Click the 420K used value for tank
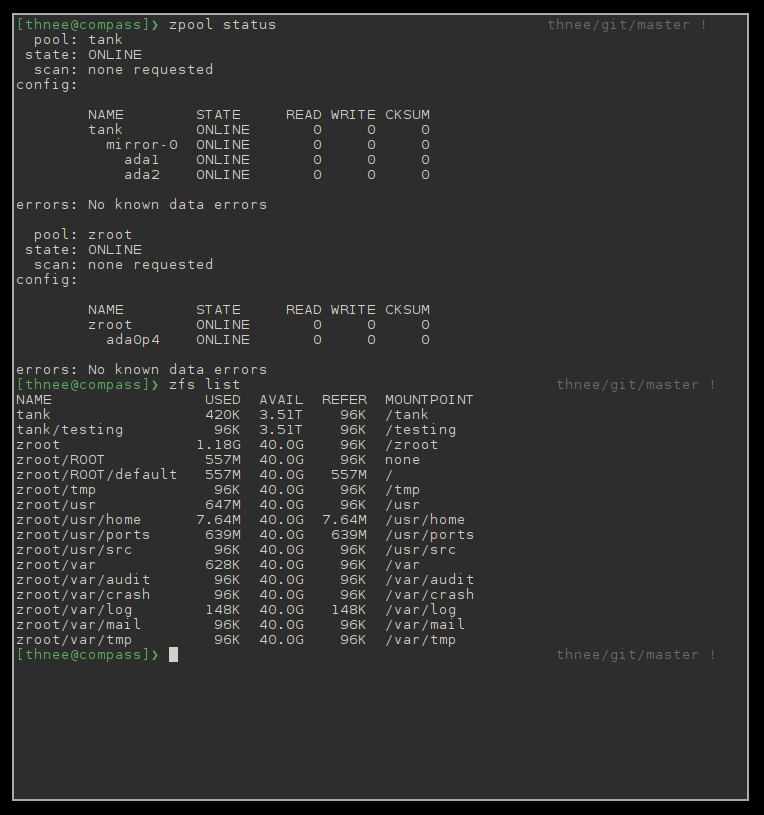 (x=222, y=414)
